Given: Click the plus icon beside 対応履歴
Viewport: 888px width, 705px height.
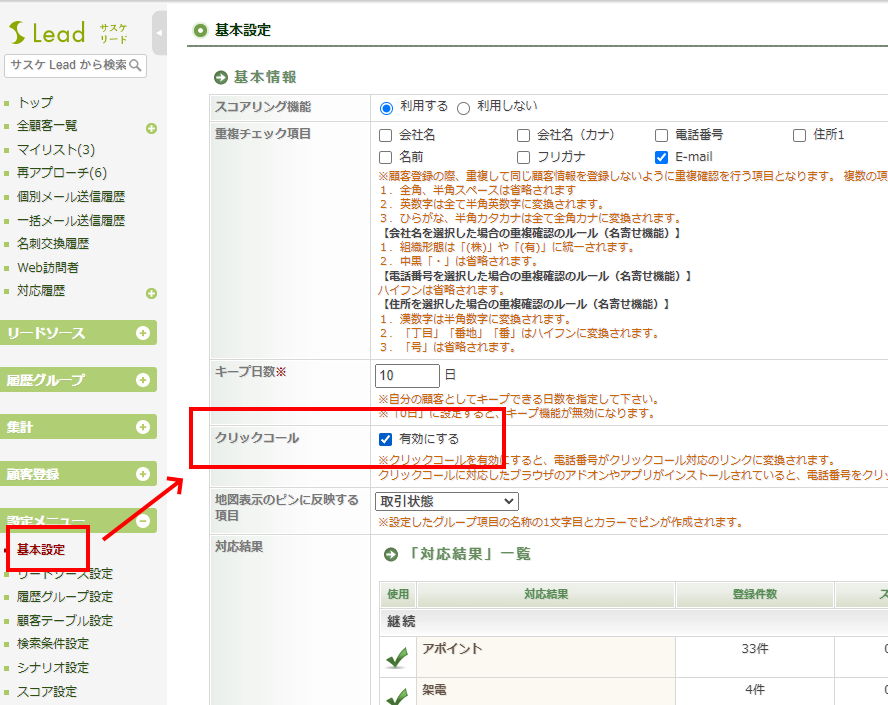Looking at the screenshot, I should click(x=151, y=293).
